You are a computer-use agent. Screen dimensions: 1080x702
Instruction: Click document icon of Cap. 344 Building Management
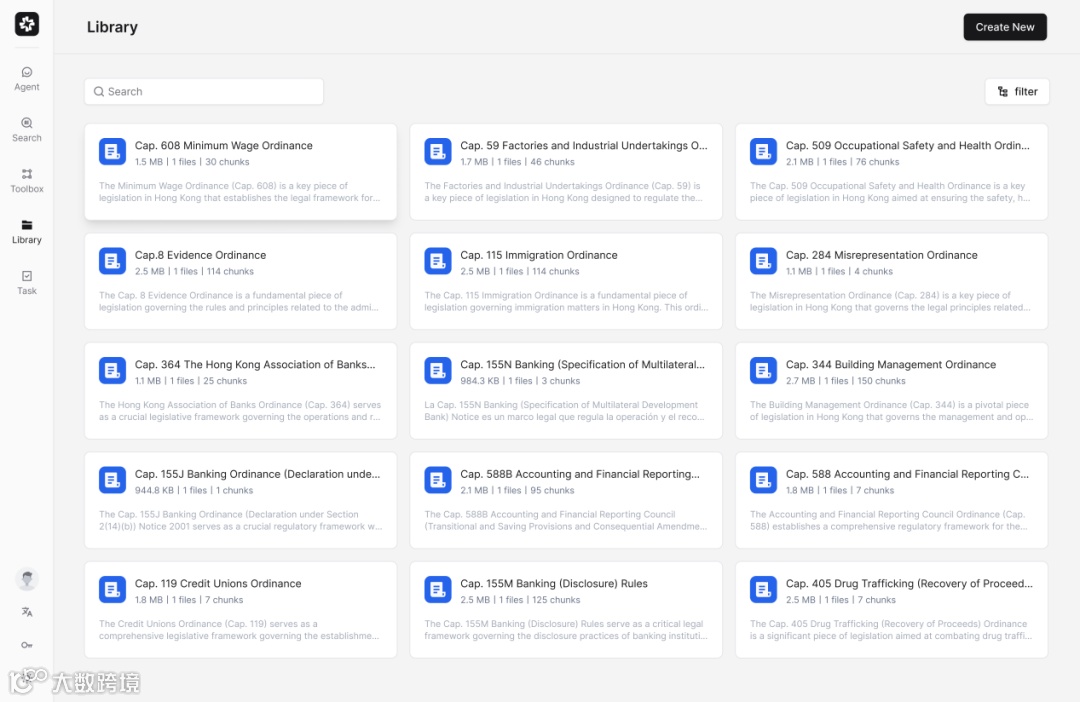763,371
